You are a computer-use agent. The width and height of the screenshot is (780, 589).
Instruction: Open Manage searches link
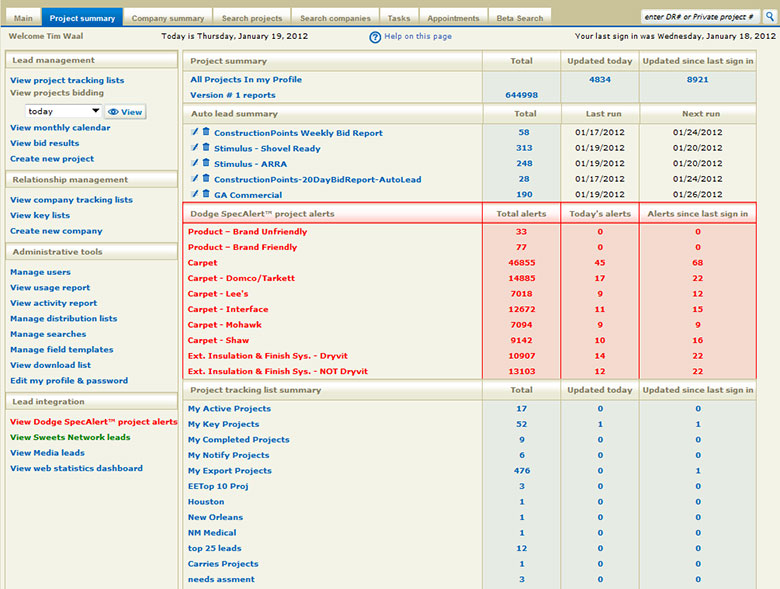[x=48, y=334]
